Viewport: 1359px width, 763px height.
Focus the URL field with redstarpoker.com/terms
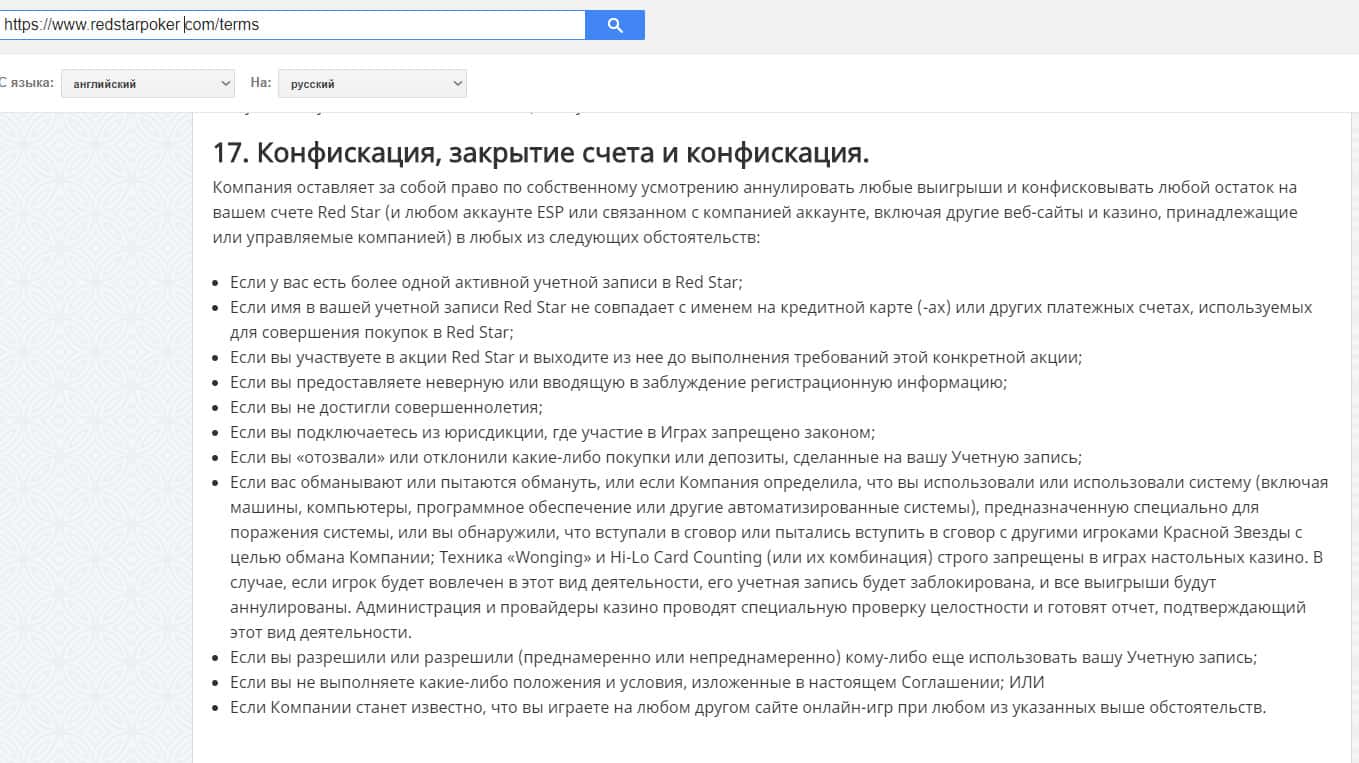tap(292, 25)
